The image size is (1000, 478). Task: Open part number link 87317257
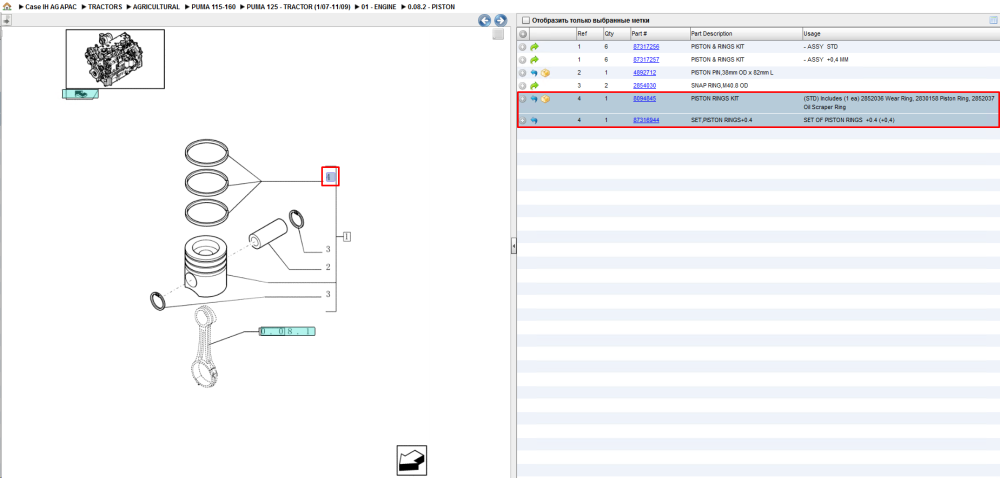646,60
